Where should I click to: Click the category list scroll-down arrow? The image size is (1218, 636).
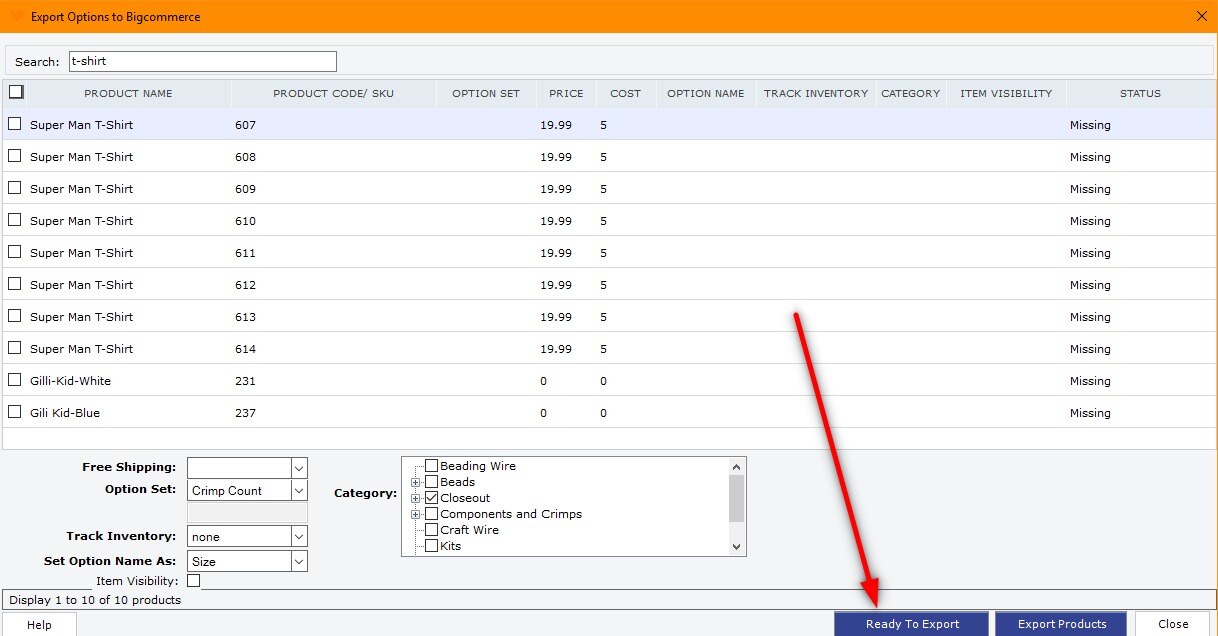tap(737, 547)
